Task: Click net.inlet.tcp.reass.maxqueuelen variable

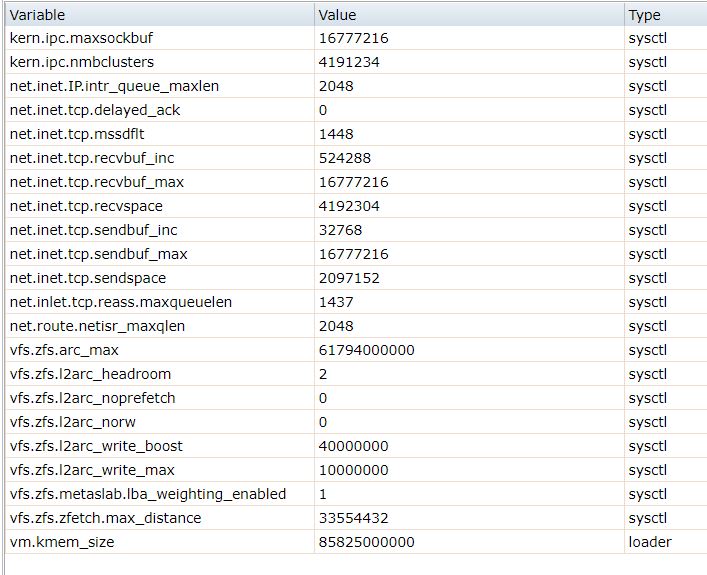Action: pos(121,302)
